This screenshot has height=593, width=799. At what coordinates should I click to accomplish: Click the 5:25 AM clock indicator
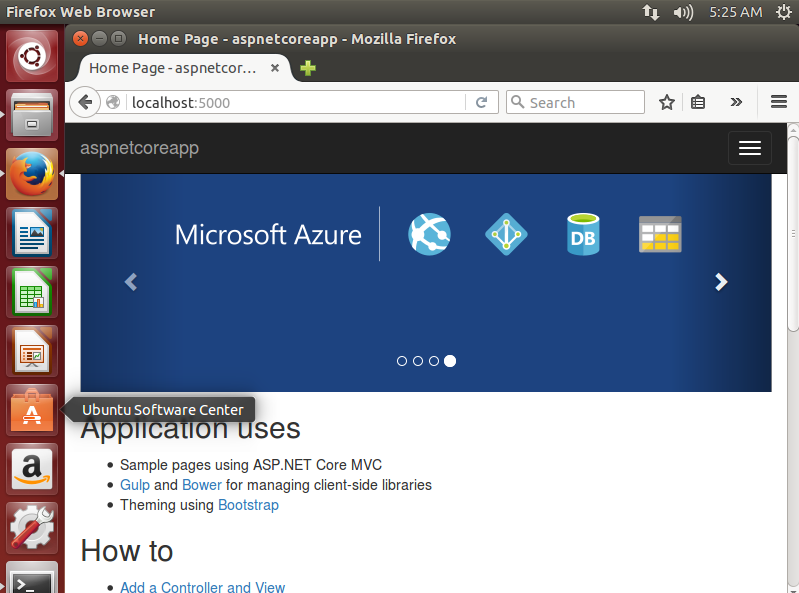(735, 12)
